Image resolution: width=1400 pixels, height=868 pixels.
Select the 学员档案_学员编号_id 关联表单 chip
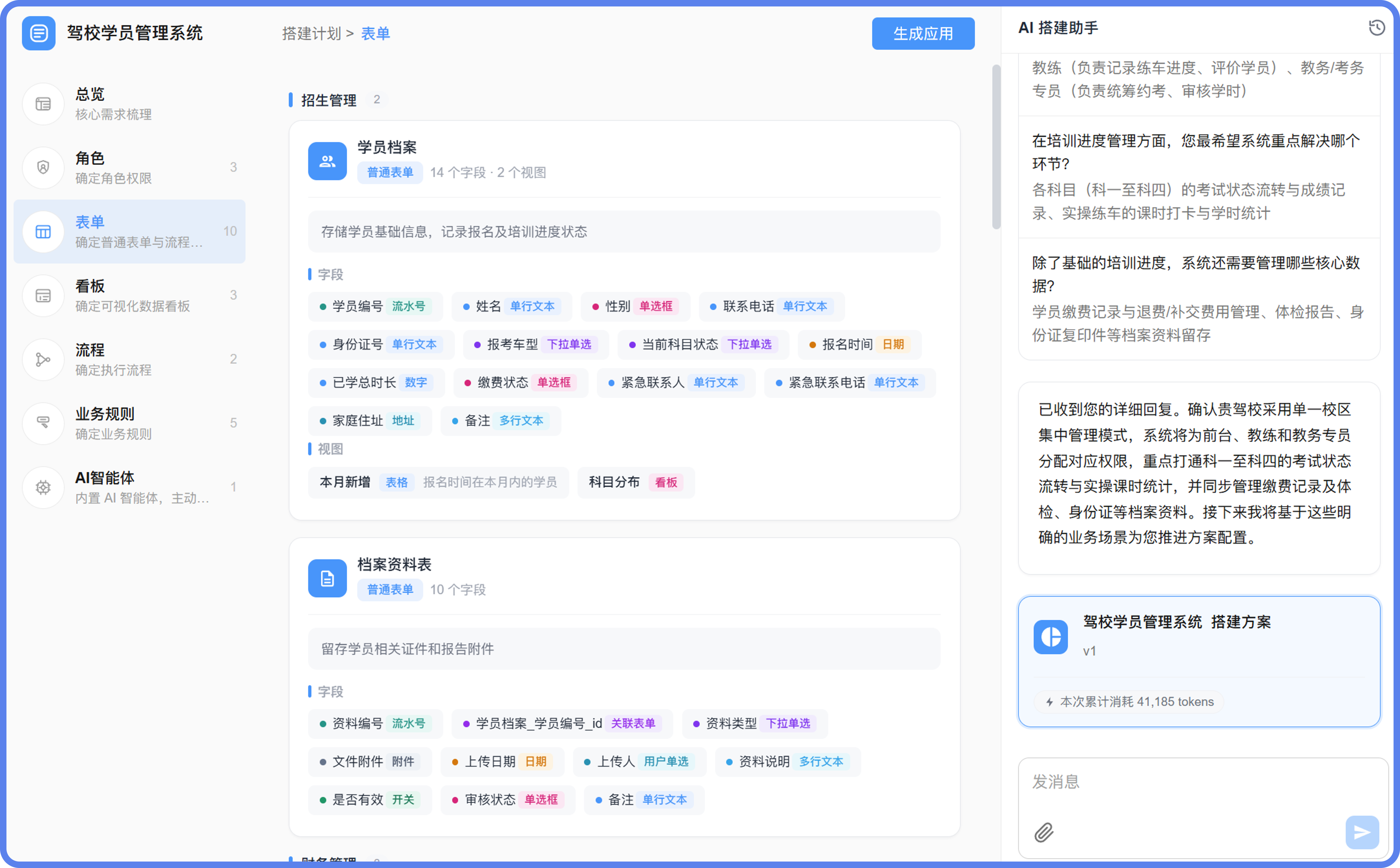pos(562,724)
